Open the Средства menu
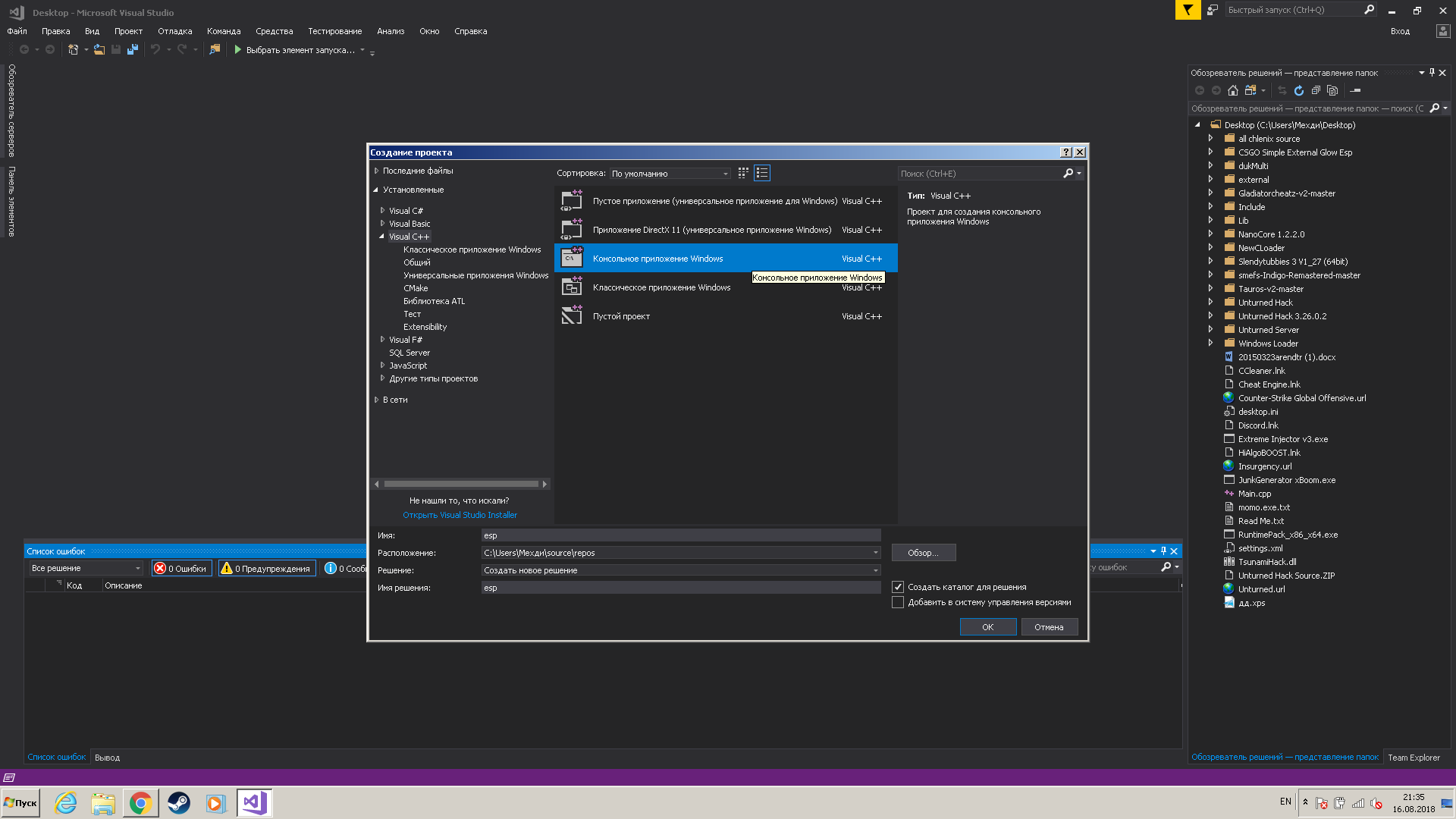Viewport: 1456px width, 819px height. point(274,31)
